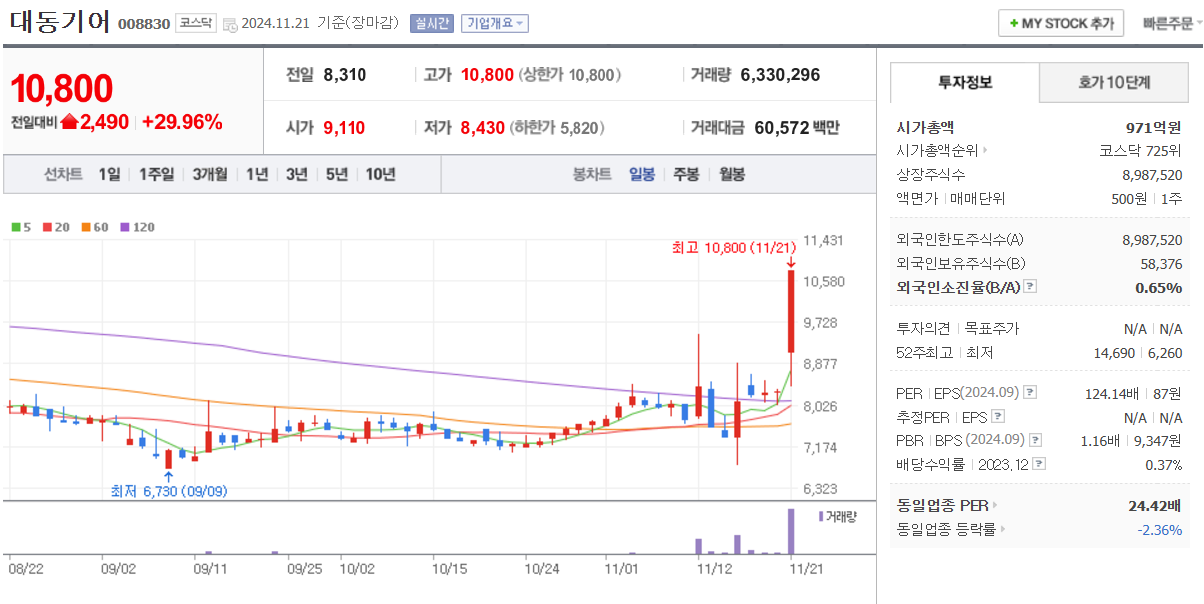Click the 외국인보유주식수 value 58,376
This screenshot has width=1204, height=604.
pyautogui.click(x=1161, y=264)
